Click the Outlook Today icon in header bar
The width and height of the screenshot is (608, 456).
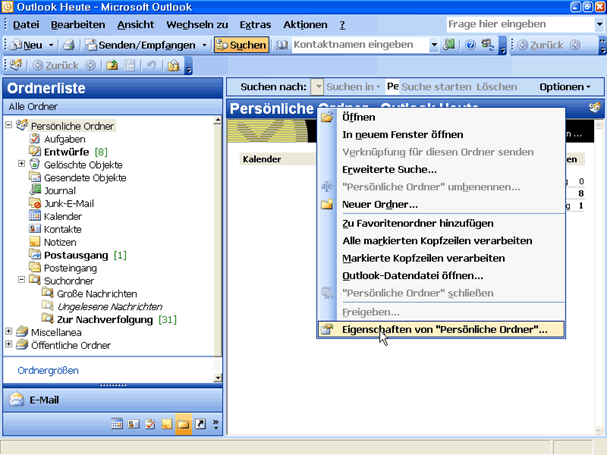594,107
